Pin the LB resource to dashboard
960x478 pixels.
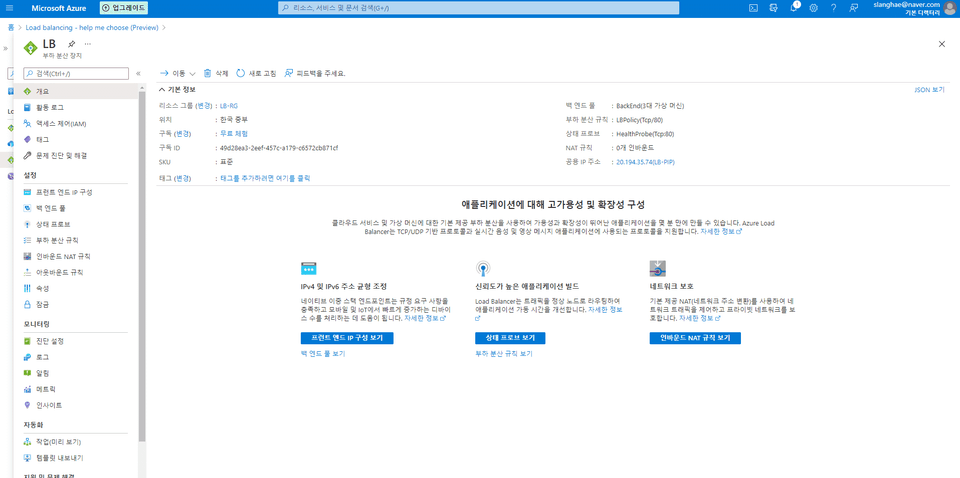[71, 44]
